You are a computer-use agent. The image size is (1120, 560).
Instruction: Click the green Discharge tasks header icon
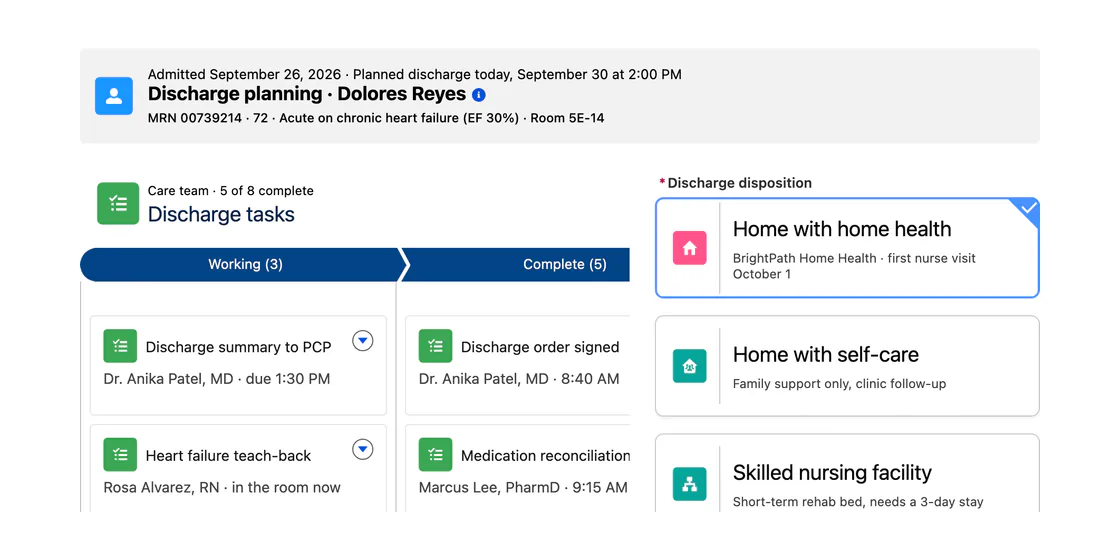tap(118, 204)
